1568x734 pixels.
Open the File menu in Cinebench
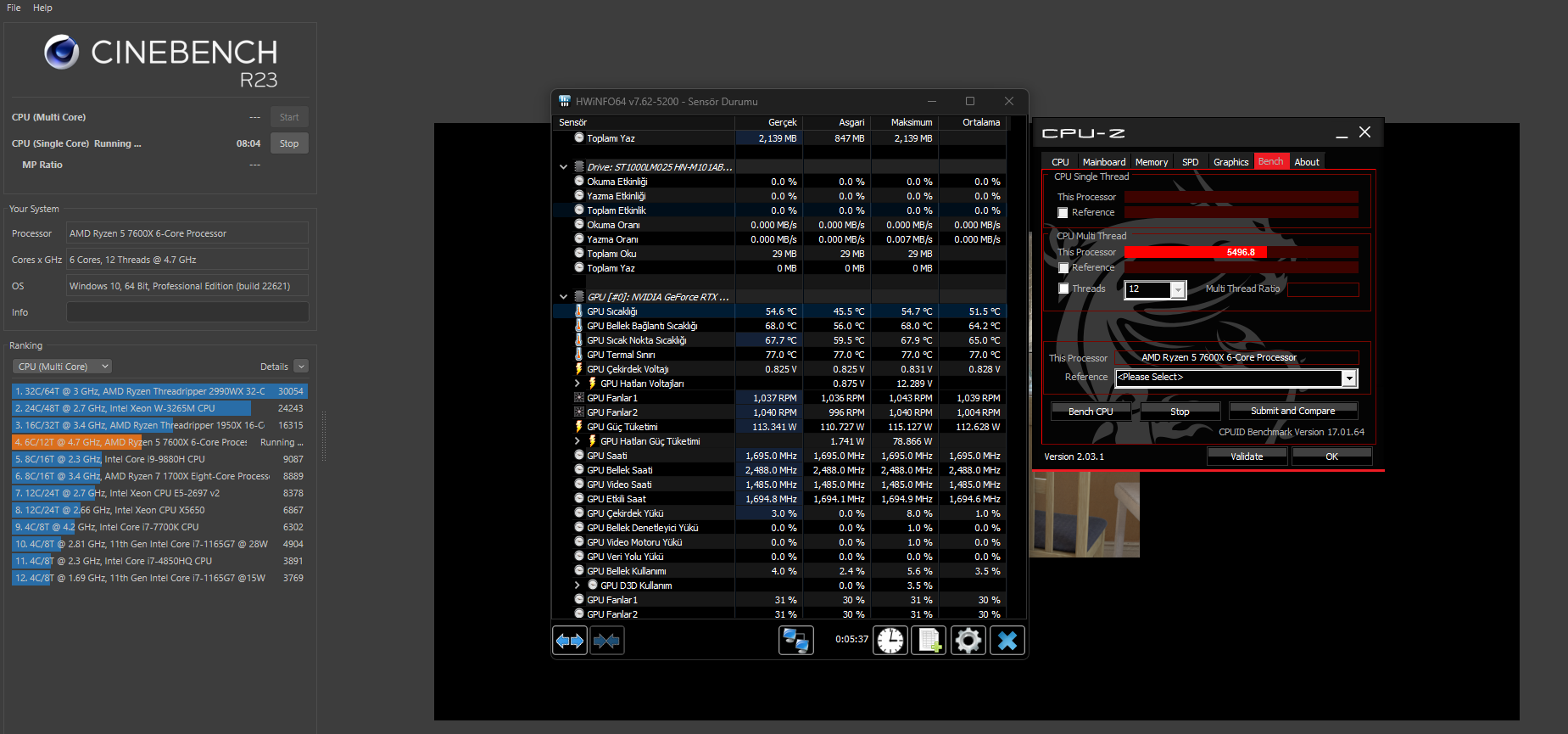click(14, 8)
